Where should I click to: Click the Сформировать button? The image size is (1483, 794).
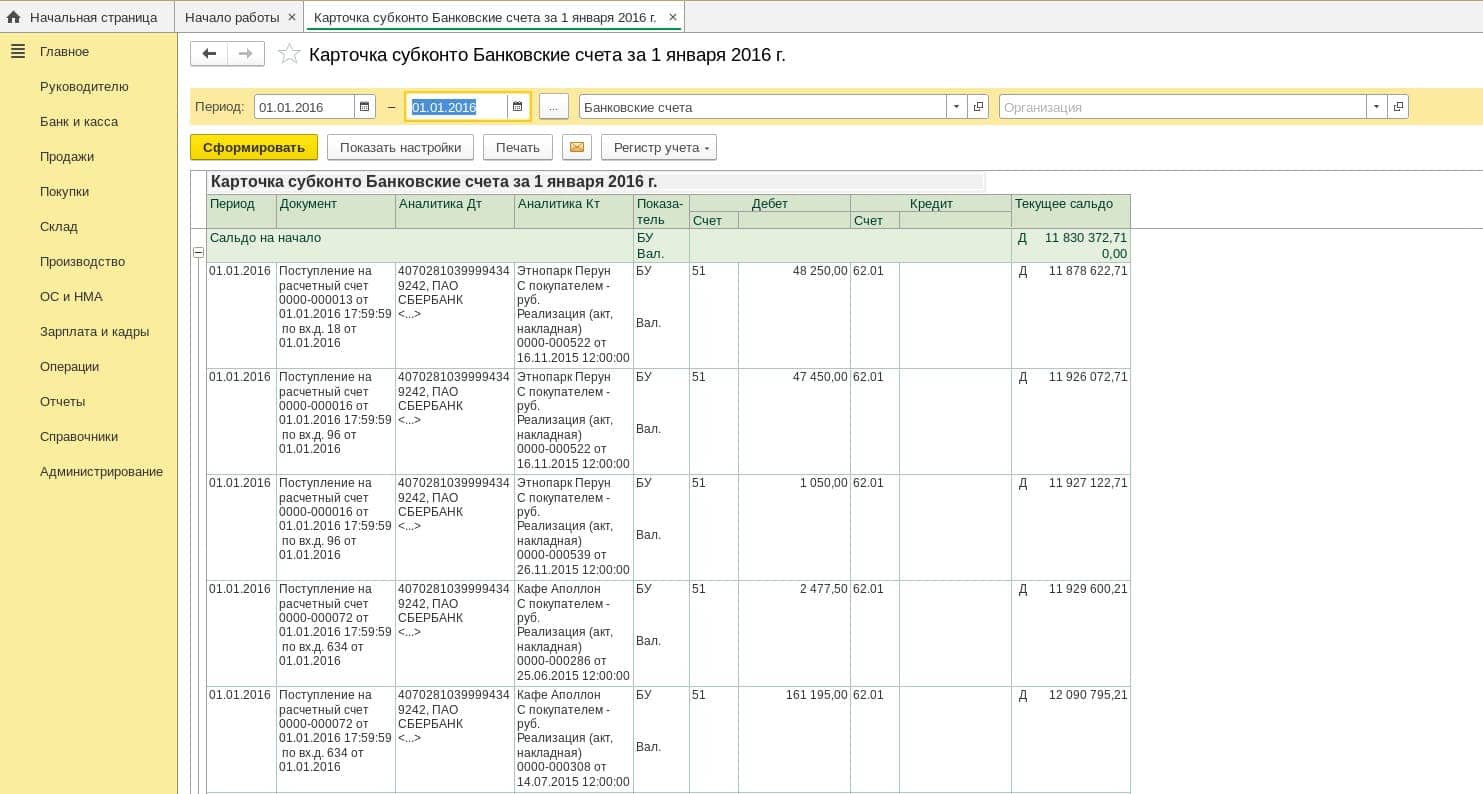[254, 148]
